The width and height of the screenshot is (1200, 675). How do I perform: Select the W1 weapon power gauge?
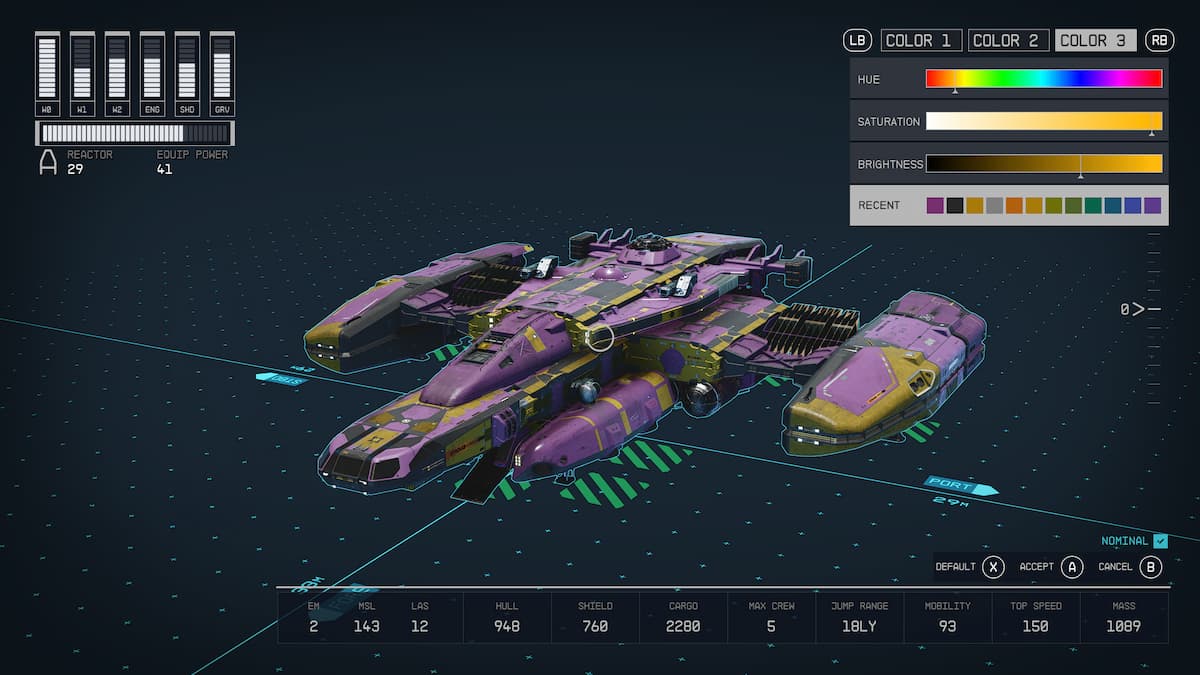point(81,70)
